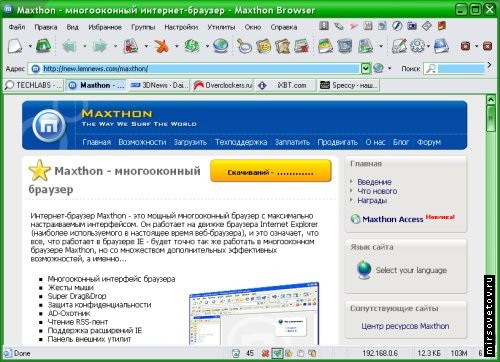Click the New Tab blank page icon
The height and width of the screenshot is (362, 500).
click(x=15, y=46)
